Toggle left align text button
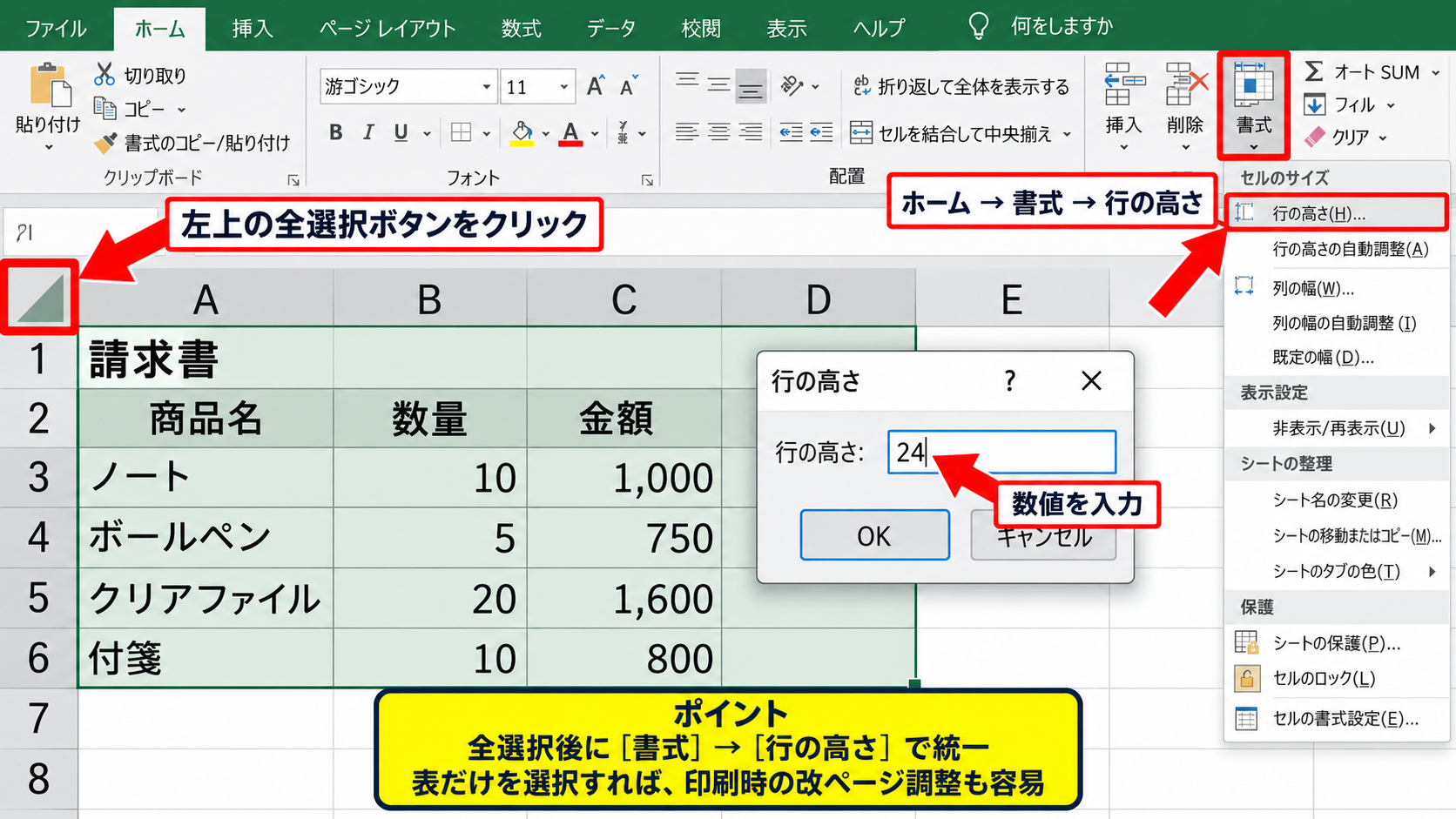Viewport: 1456px width, 819px height. coord(687,131)
